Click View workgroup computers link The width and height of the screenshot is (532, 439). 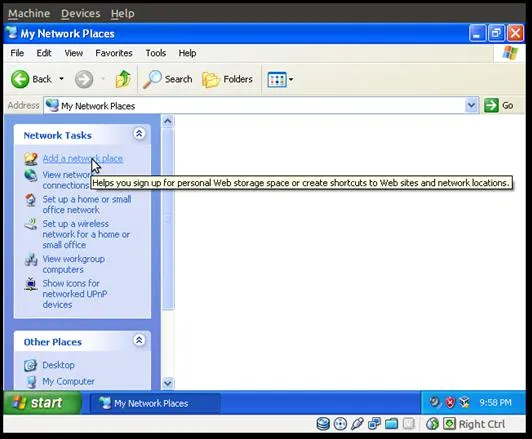74,264
